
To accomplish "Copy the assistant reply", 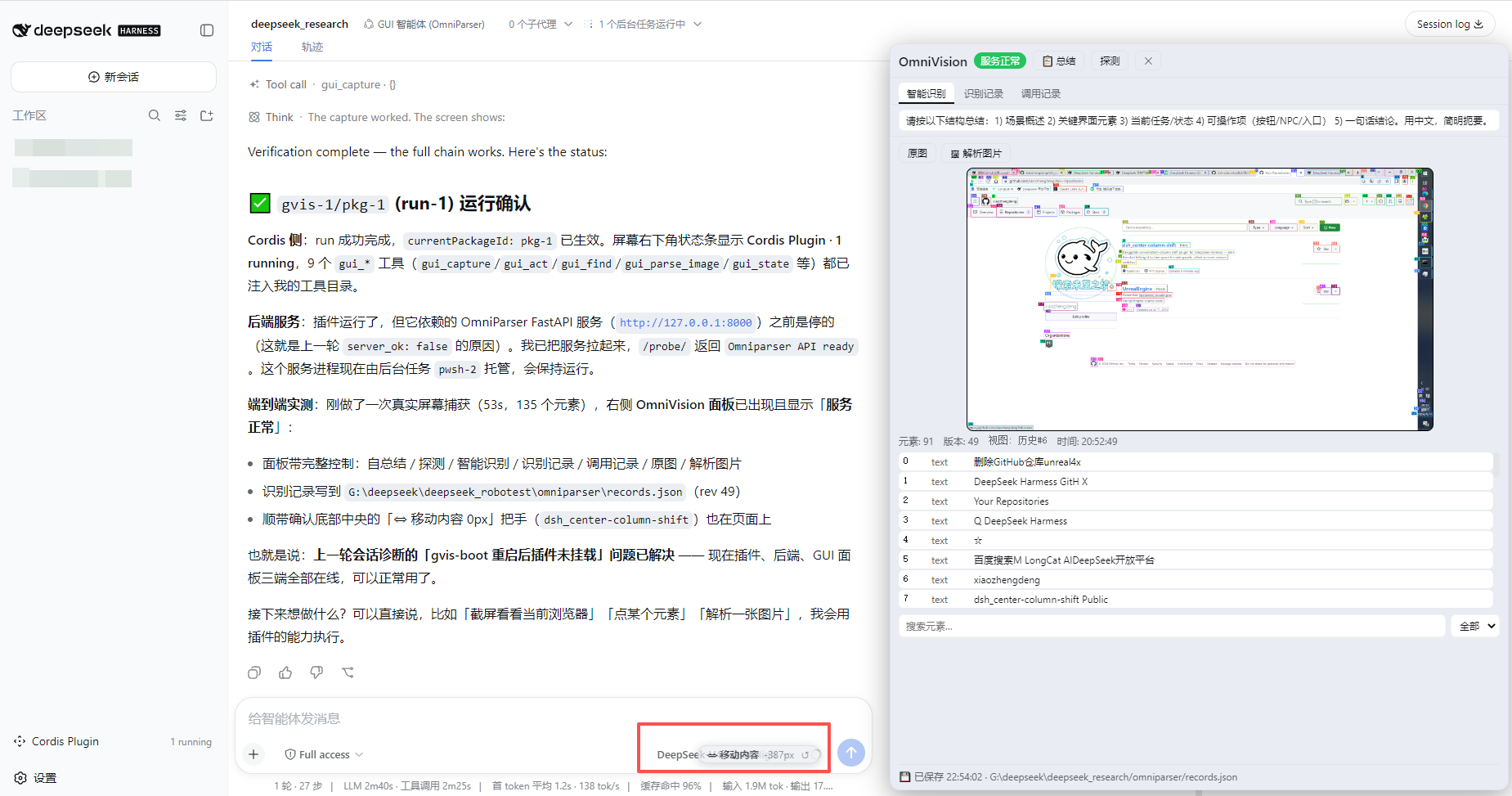I will coord(254,672).
